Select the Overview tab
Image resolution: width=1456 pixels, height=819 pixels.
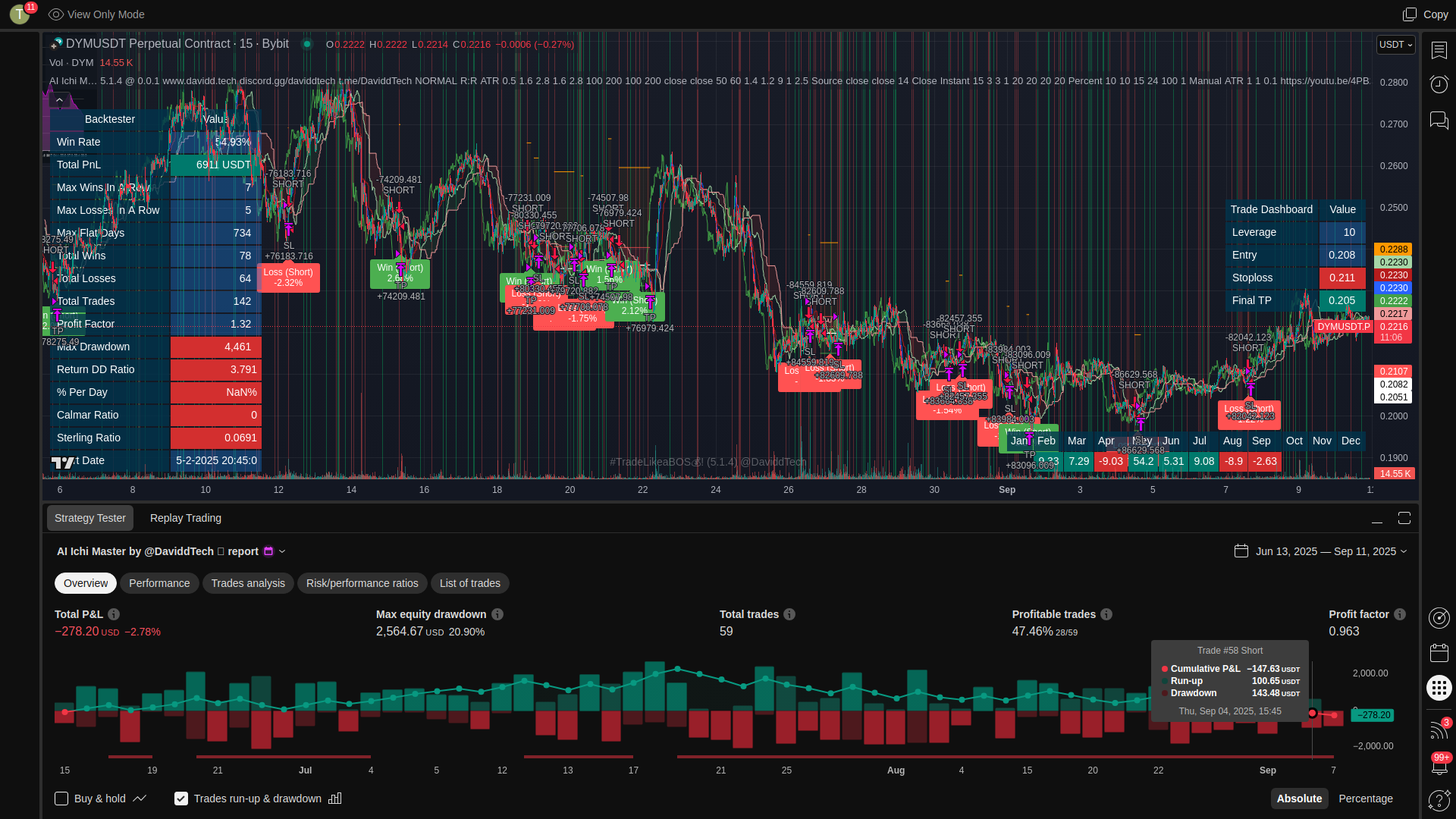(x=86, y=583)
